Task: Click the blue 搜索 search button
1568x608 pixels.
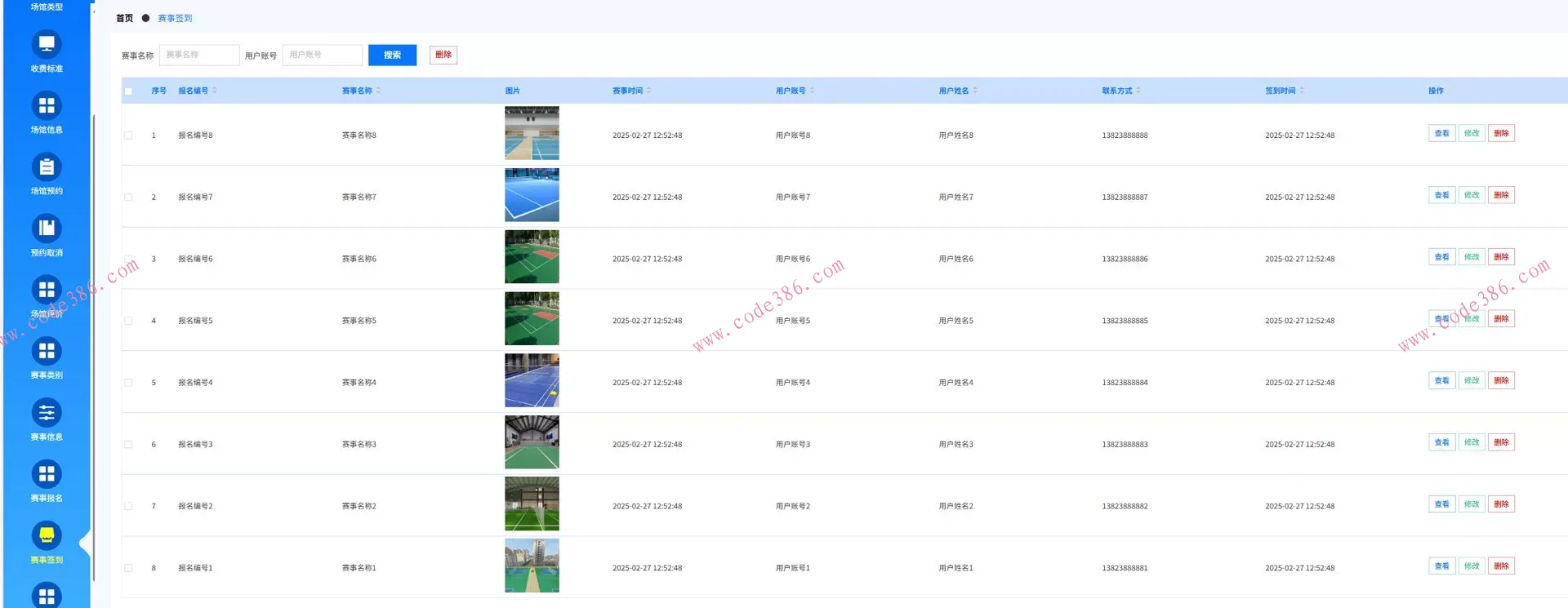Action: coord(392,55)
